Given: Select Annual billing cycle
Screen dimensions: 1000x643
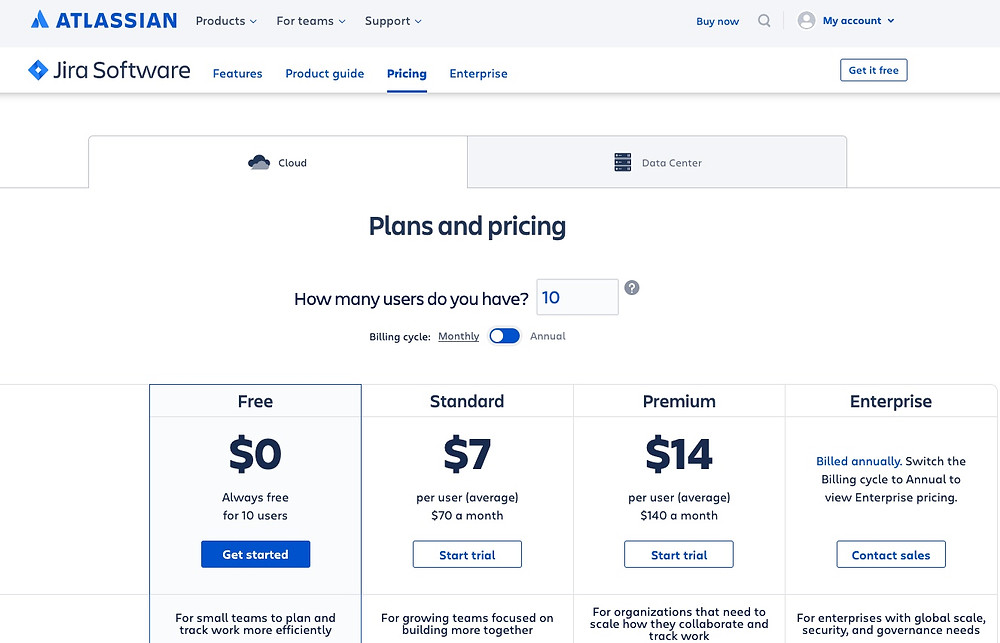Looking at the screenshot, I should tap(548, 336).
